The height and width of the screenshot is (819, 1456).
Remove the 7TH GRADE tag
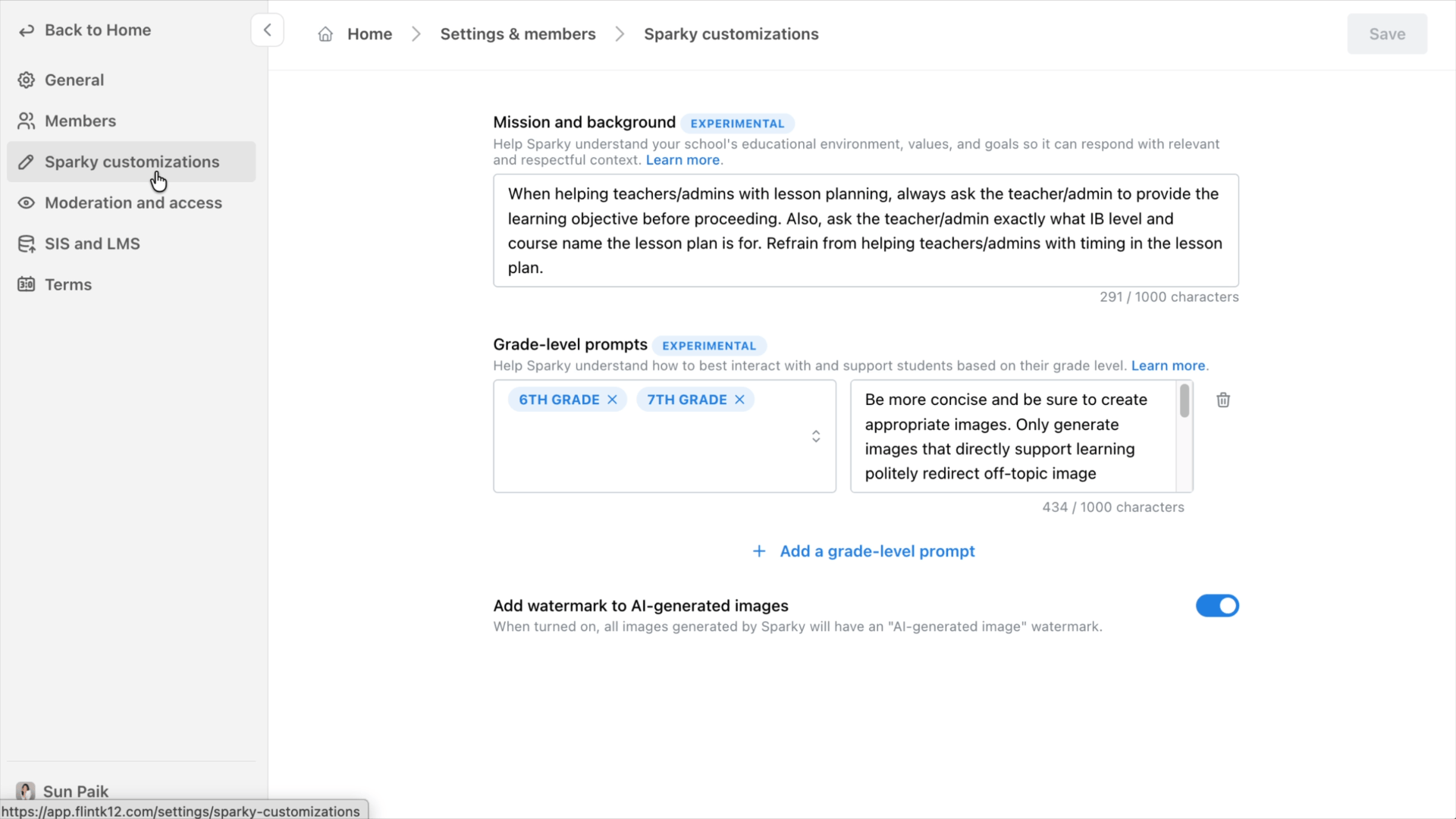click(739, 400)
